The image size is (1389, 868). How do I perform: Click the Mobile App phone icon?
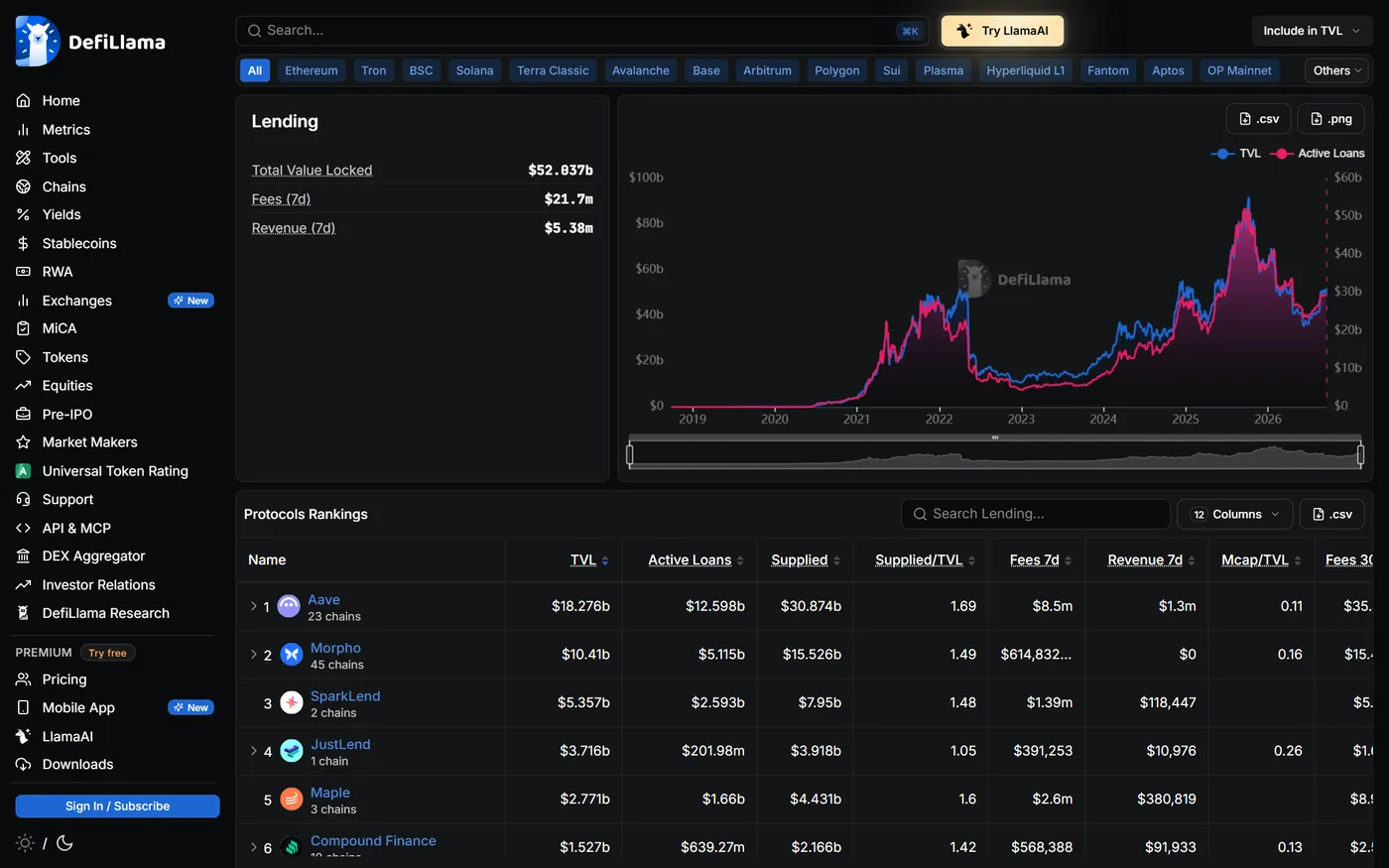(x=24, y=708)
